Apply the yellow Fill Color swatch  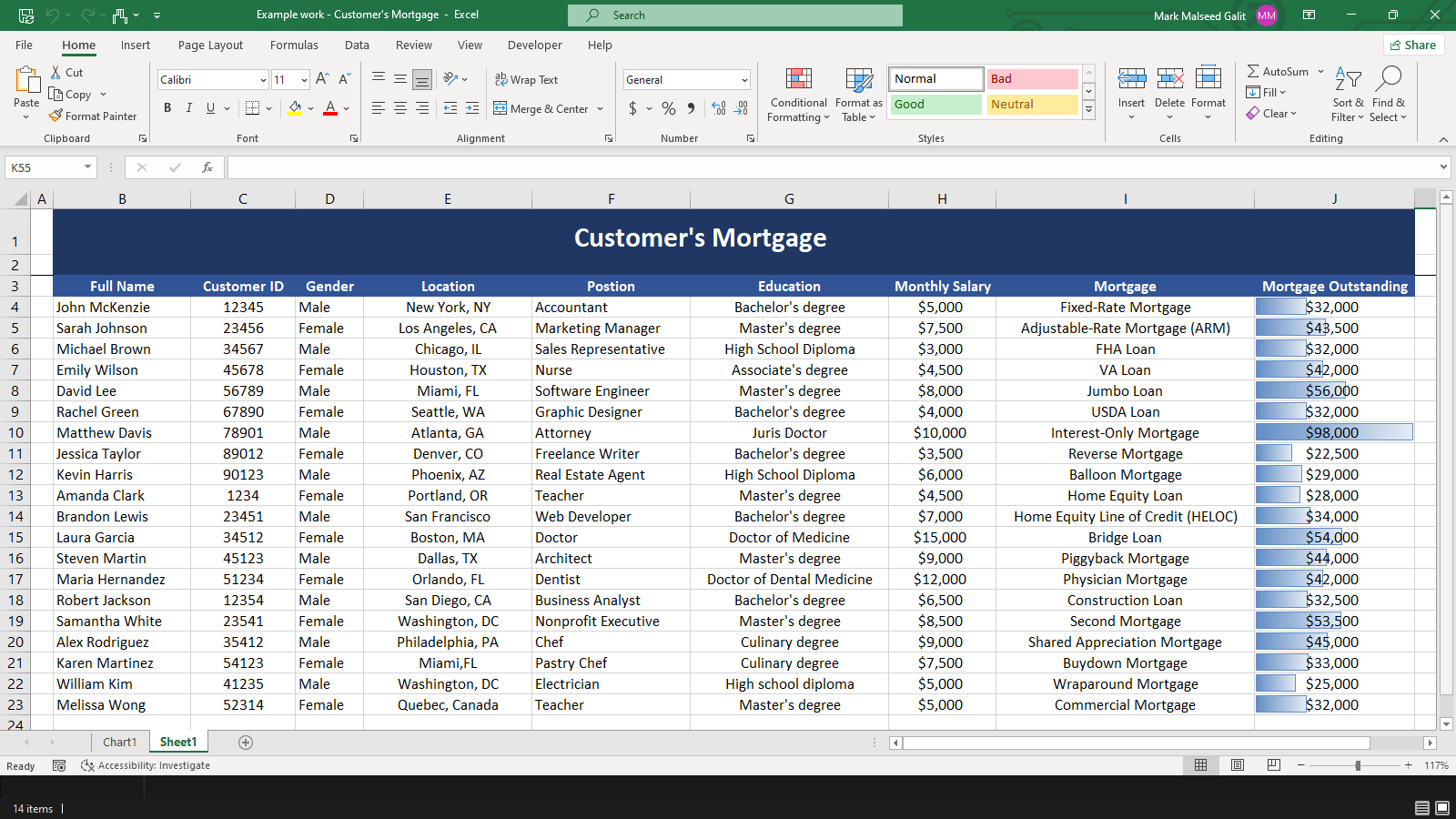point(295,108)
